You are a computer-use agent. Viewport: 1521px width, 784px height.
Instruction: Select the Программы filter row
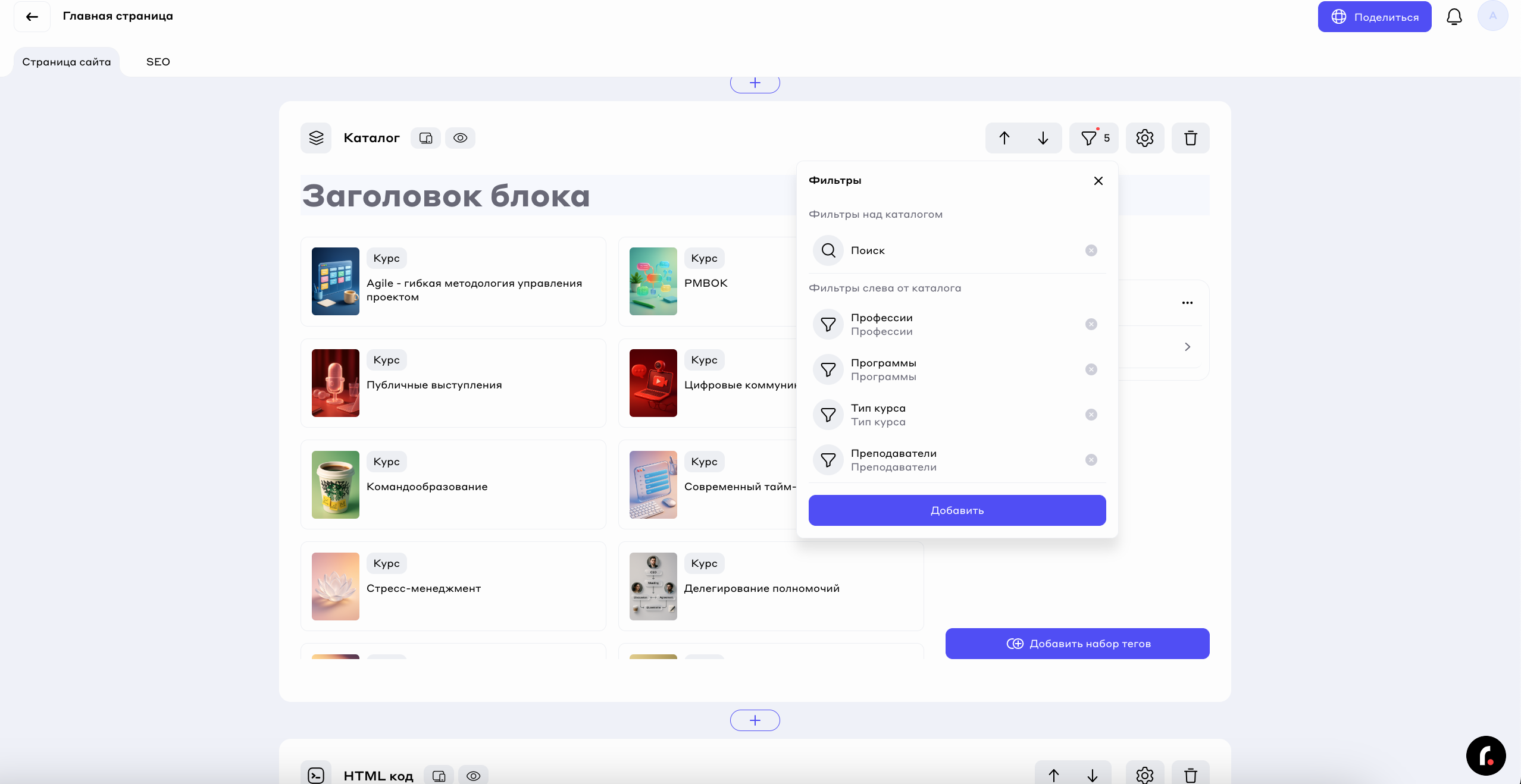[957, 369]
